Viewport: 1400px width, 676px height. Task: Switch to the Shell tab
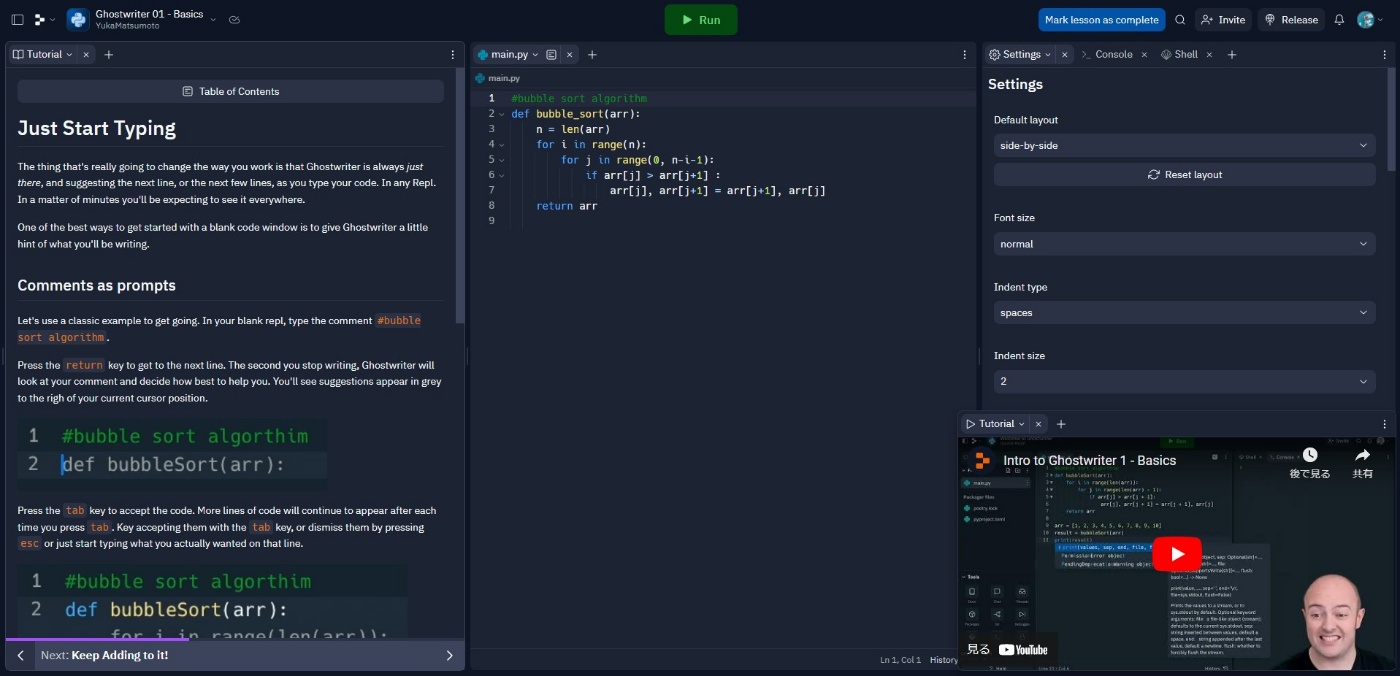coord(1179,54)
